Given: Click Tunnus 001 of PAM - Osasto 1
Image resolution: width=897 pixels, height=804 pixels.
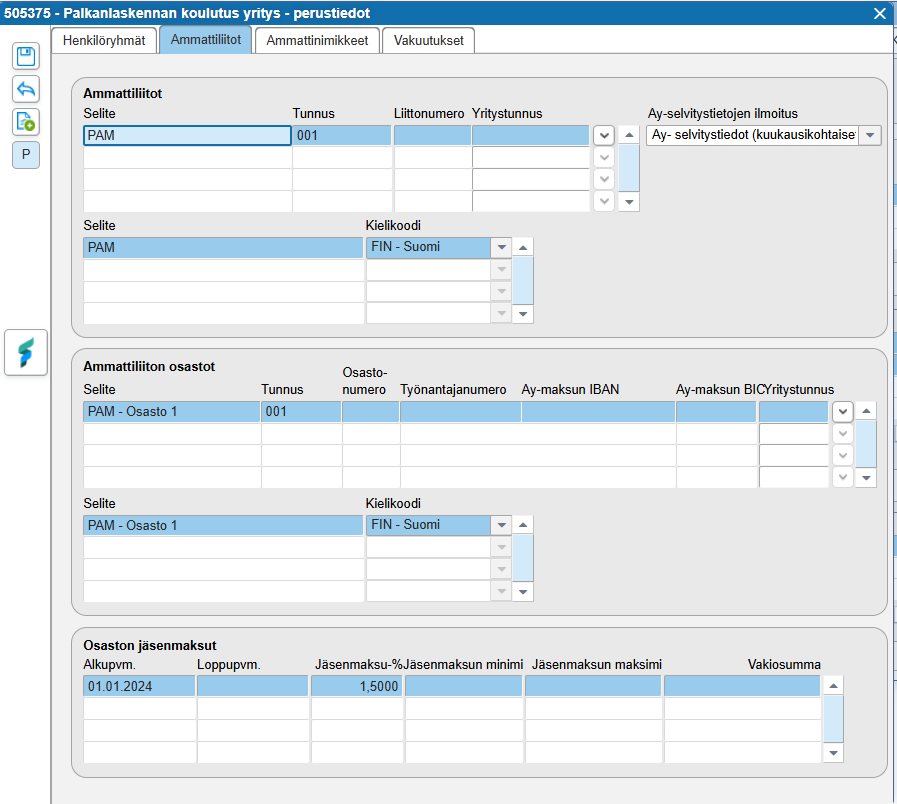Looking at the screenshot, I should tap(301, 411).
